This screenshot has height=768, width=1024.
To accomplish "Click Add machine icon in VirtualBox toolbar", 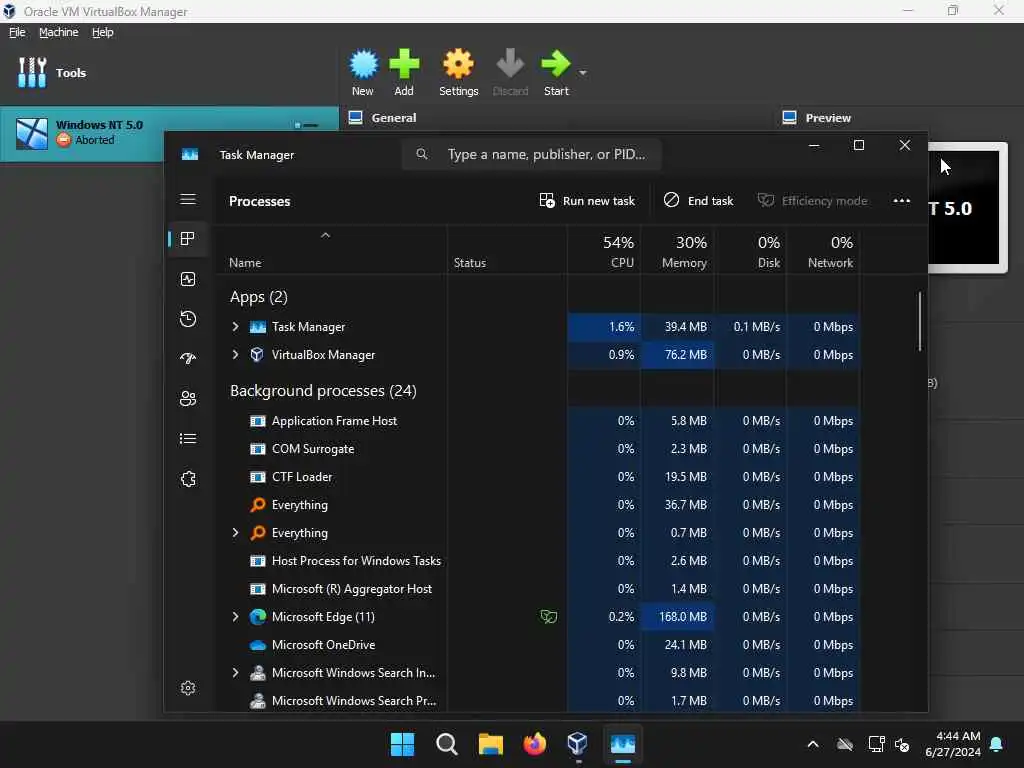I will [x=404, y=72].
